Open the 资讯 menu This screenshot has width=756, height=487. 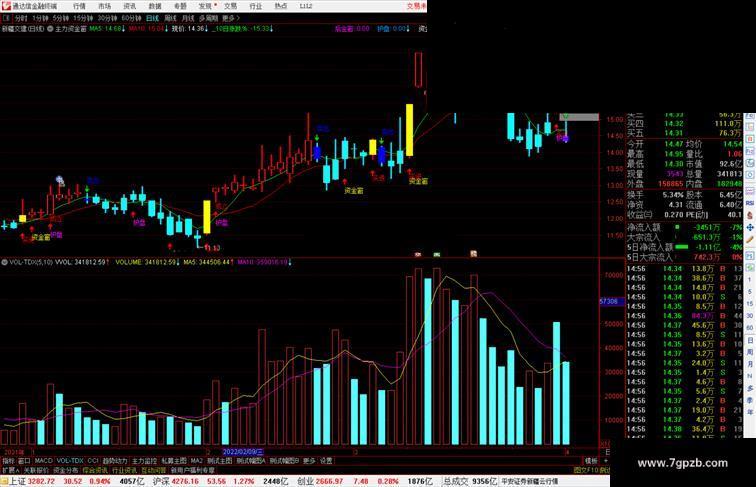click(129, 6)
